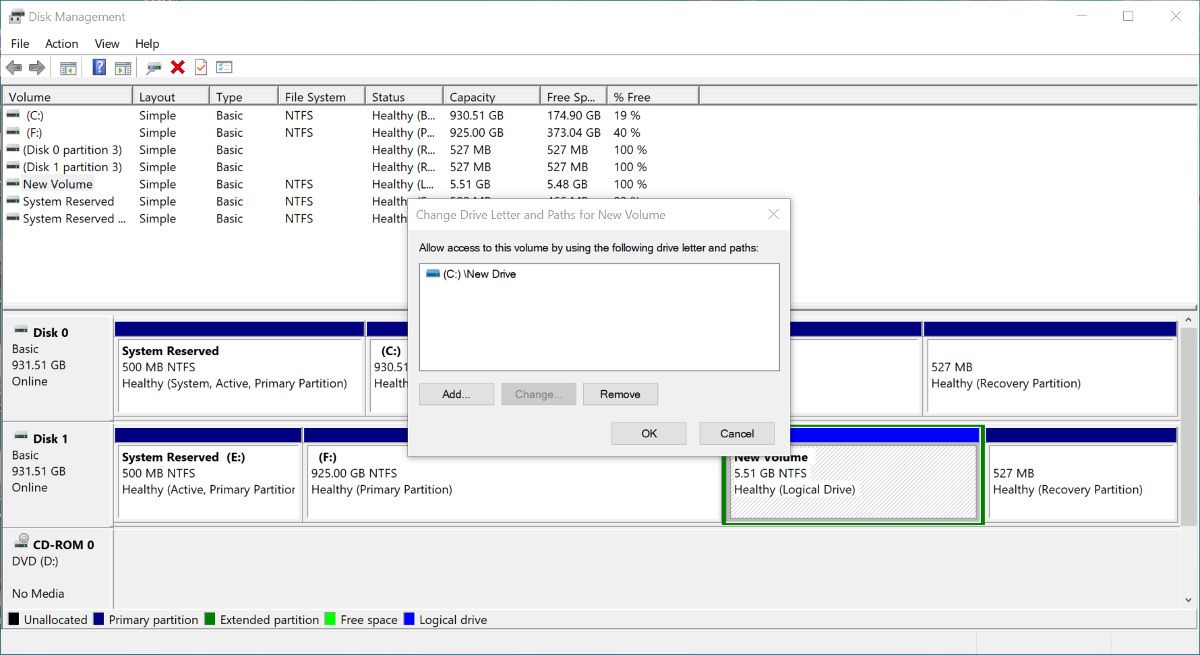The image size is (1200, 655).
Task: Click the blue Logical drive legend swatch
Action: [x=409, y=620]
